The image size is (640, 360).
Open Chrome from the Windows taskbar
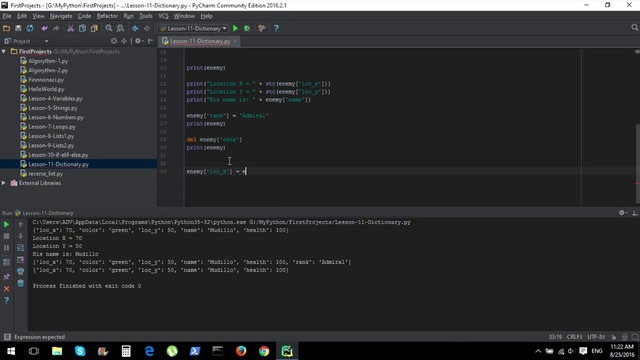point(264,351)
